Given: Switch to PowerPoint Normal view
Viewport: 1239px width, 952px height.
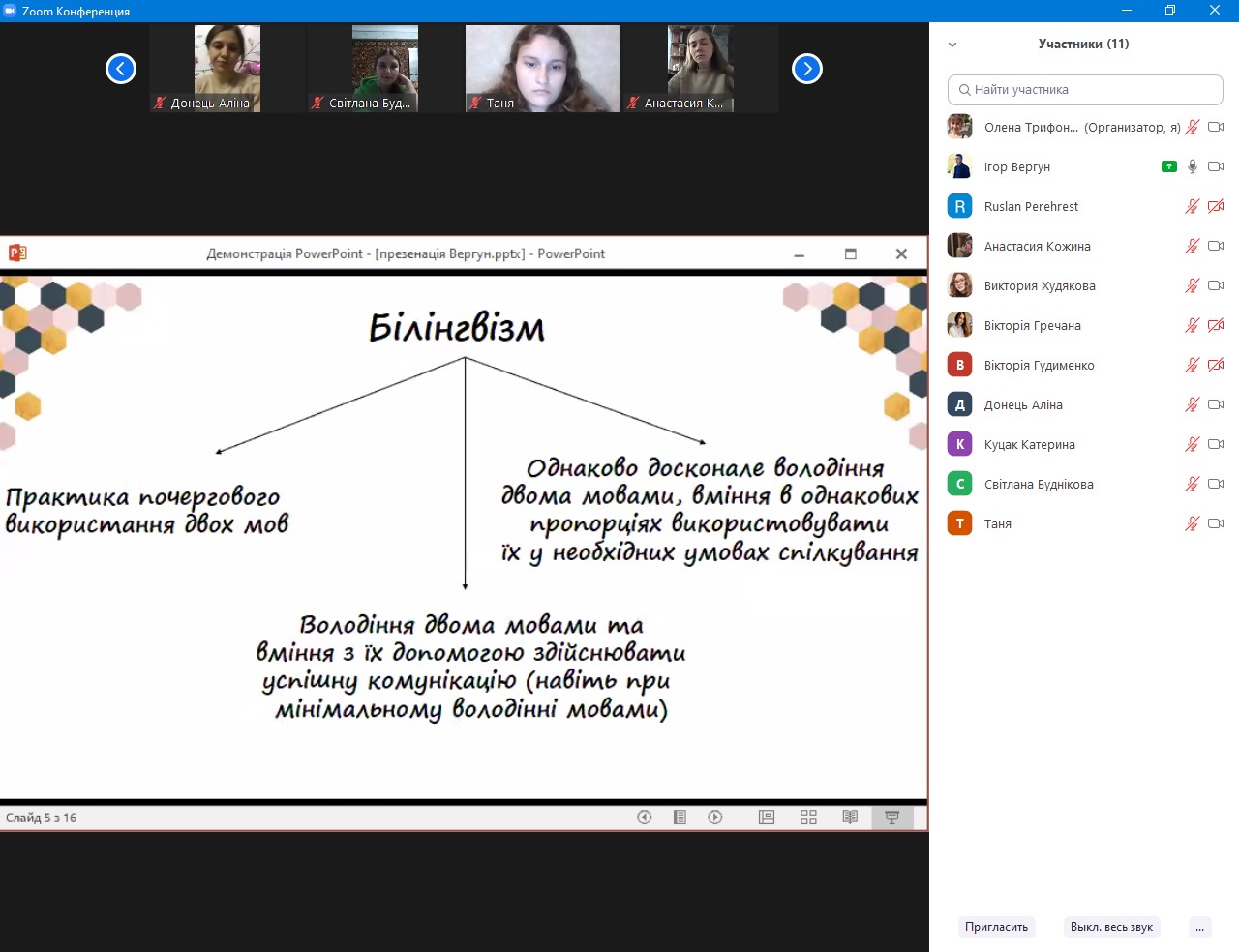Looking at the screenshot, I should click(x=767, y=818).
